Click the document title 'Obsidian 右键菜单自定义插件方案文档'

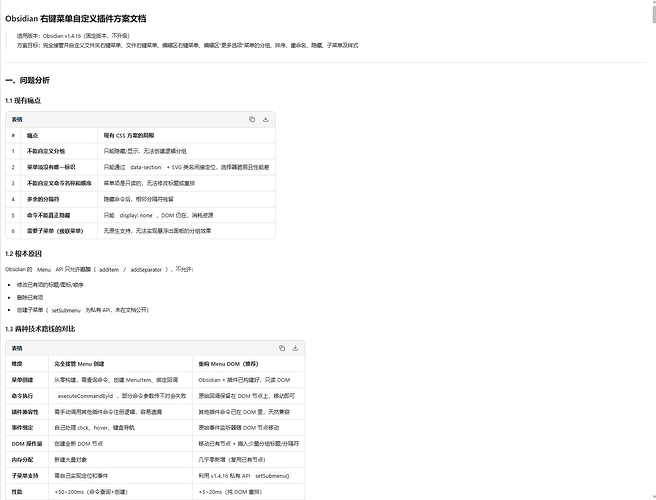(x=76, y=18)
